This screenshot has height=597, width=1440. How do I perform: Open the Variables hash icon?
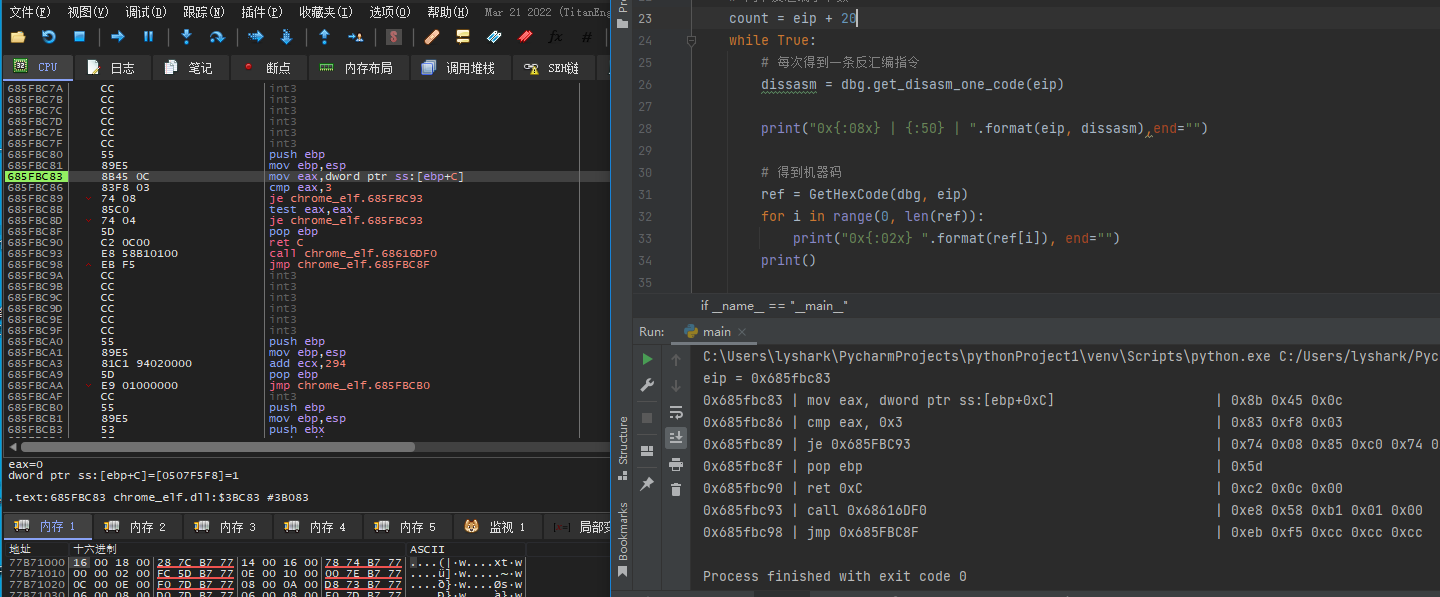click(587, 37)
